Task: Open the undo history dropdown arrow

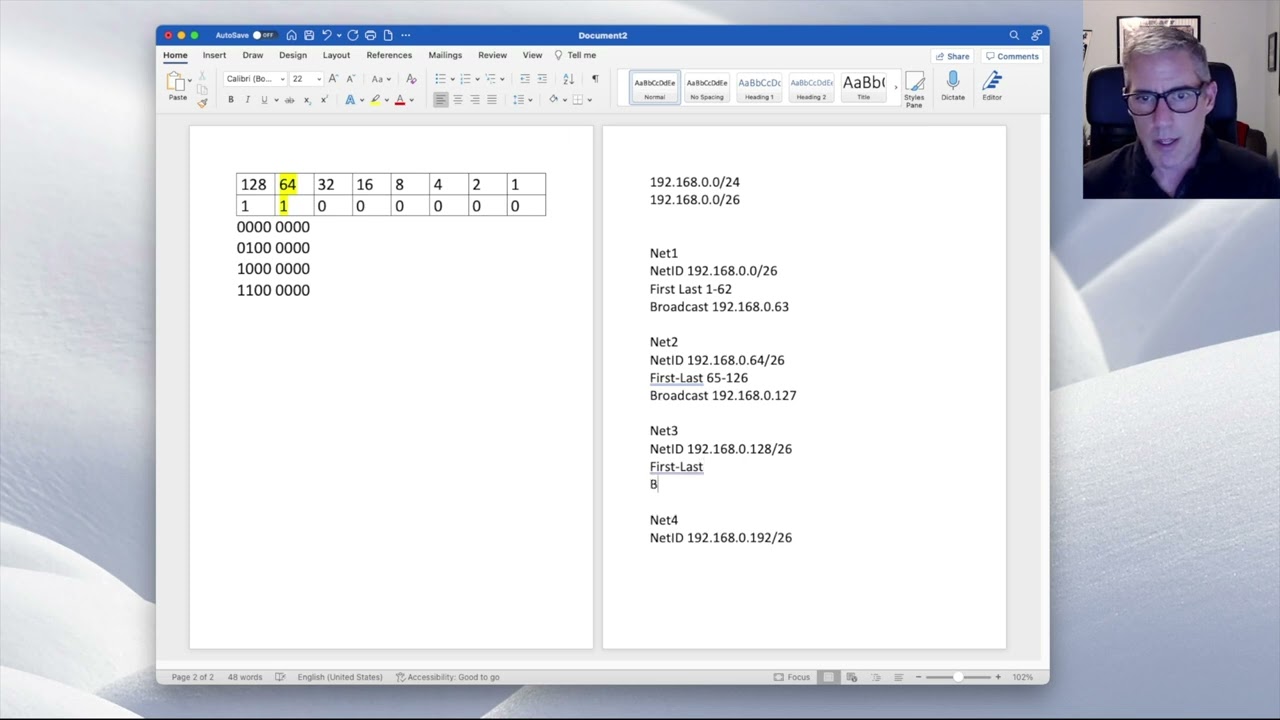Action: click(x=338, y=35)
